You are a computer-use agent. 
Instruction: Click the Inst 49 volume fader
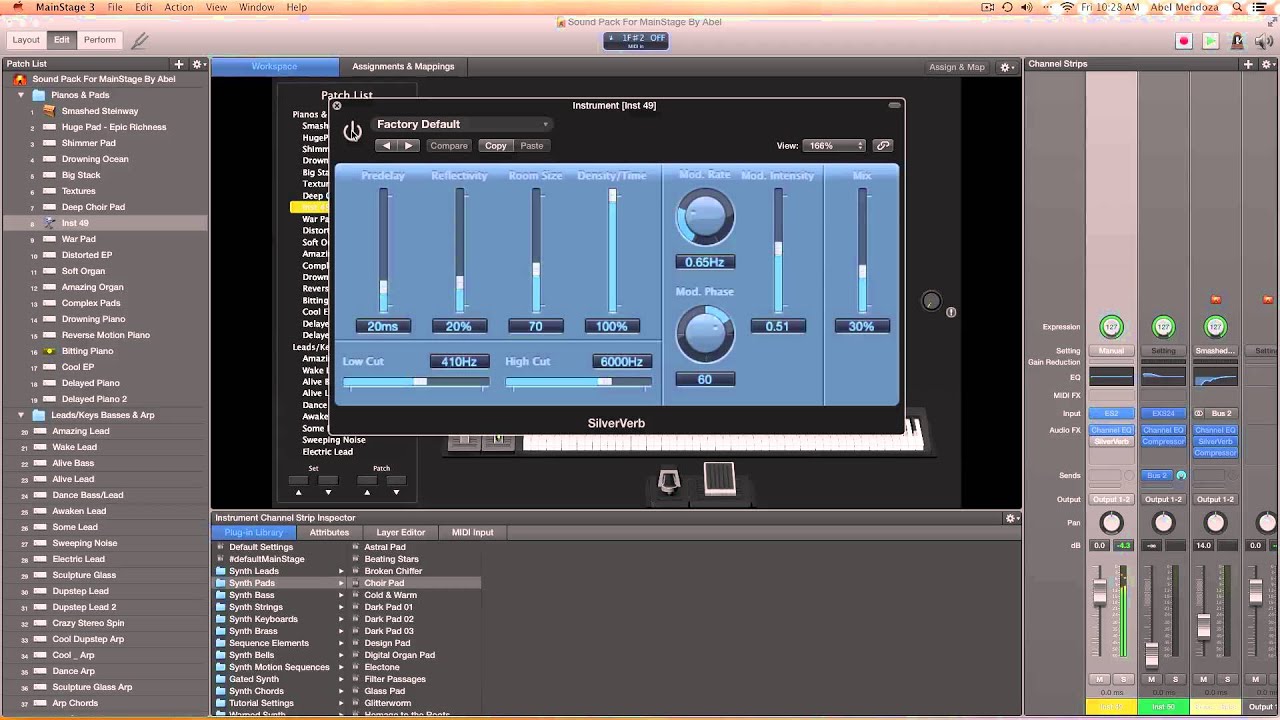pyautogui.click(x=1100, y=592)
